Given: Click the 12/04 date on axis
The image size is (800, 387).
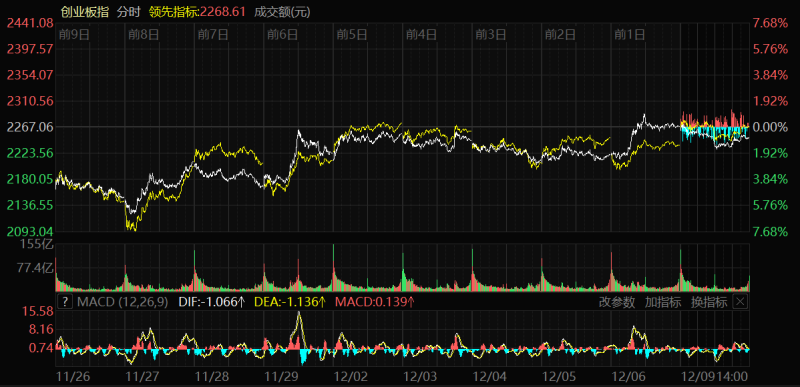Looking at the screenshot, I should tap(491, 376).
